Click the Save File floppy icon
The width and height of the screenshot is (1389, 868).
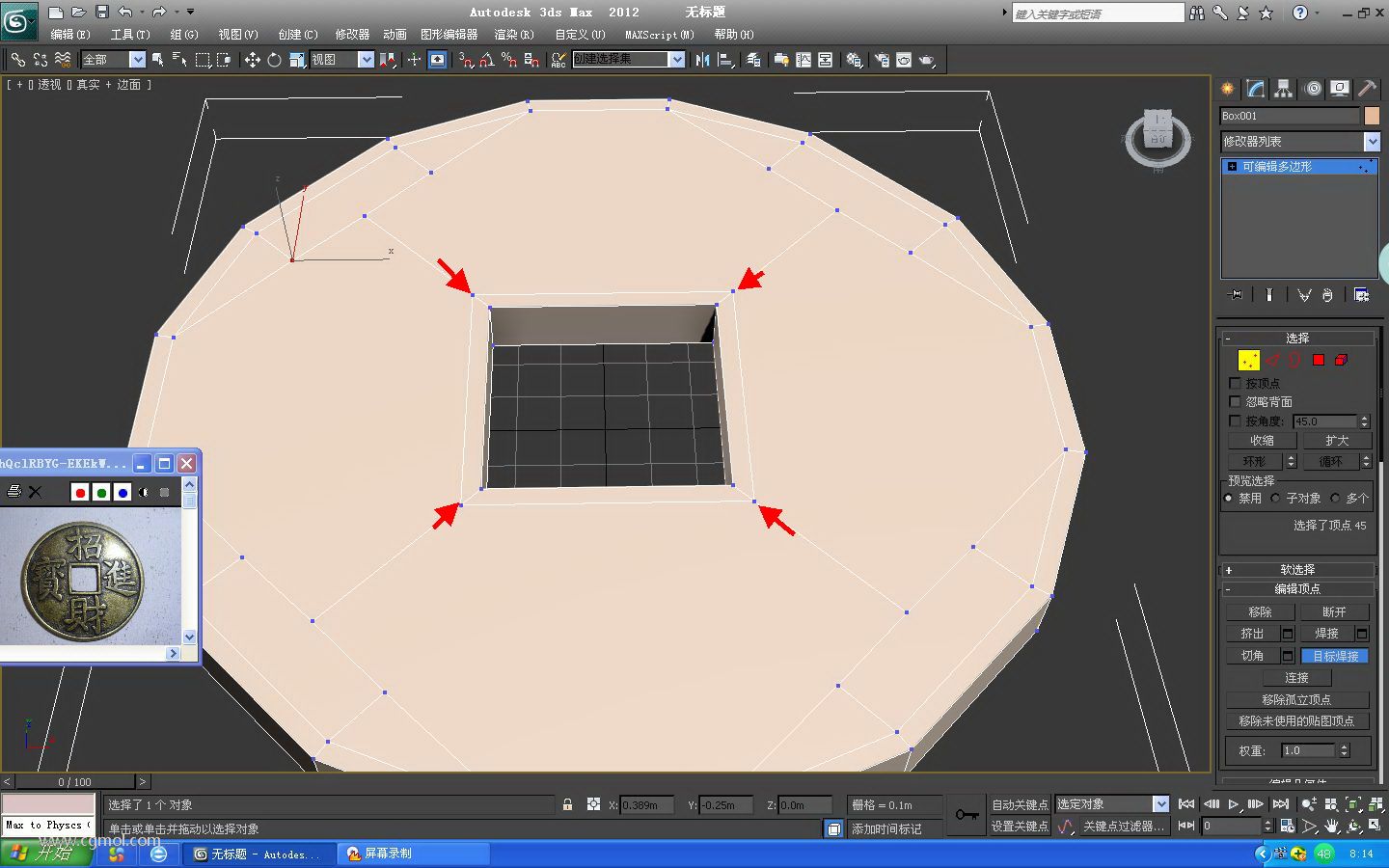pyautogui.click(x=101, y=13)
